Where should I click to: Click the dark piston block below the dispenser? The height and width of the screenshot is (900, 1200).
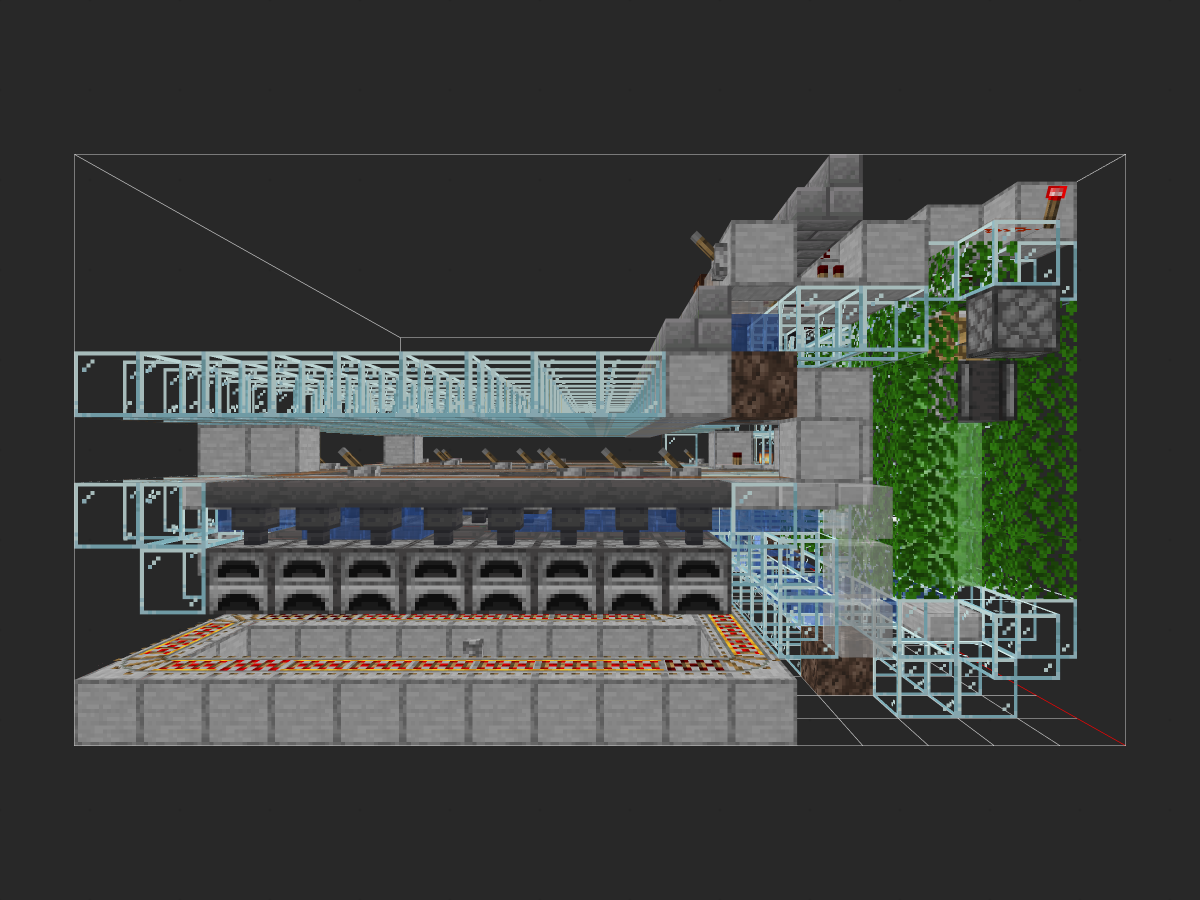click(x=987, y=391)
